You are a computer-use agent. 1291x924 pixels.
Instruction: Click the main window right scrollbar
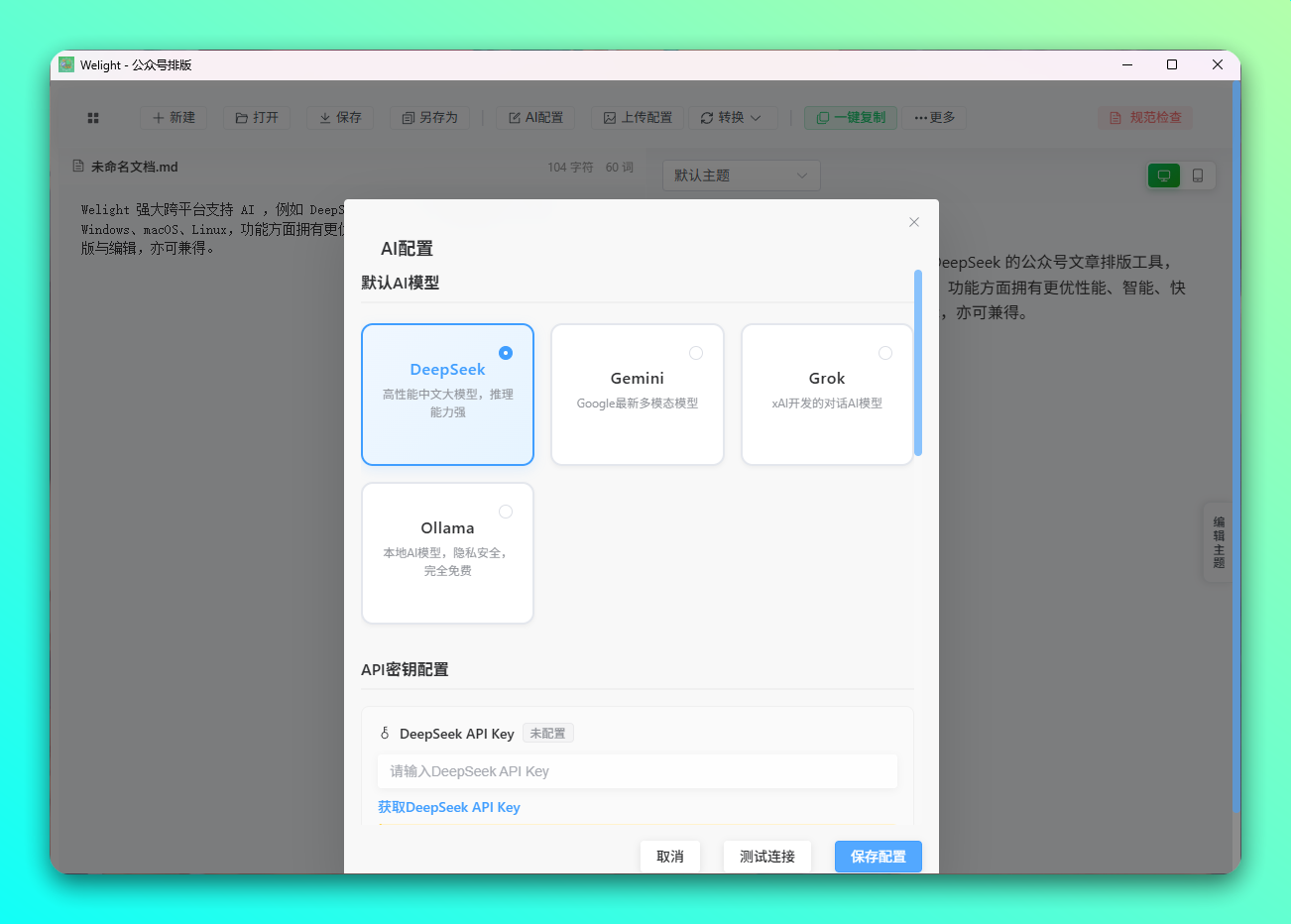click(1236, 446)
